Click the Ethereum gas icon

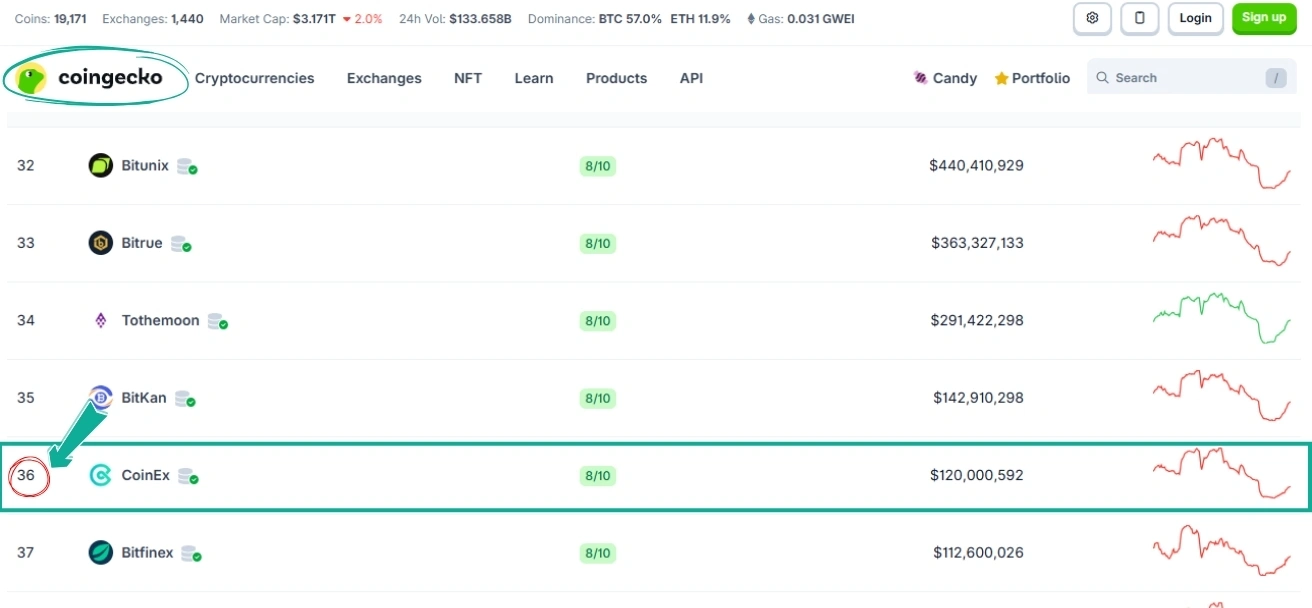pyautogui.click(x=751, y=18)
